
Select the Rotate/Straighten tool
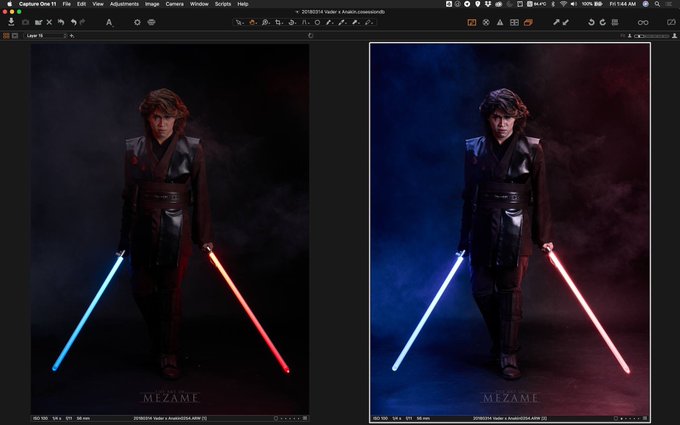click(x=292, y=22)
